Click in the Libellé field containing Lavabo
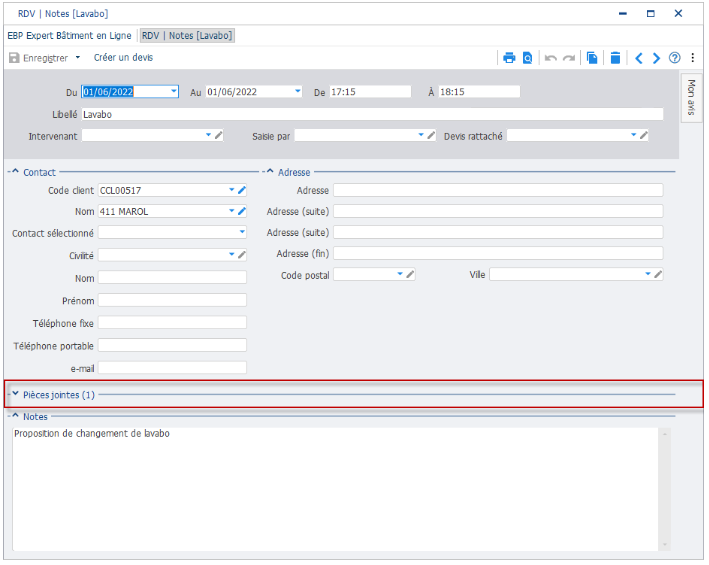Screen dimensions: 709x565 pyautogui.click(x=372, y=114)
